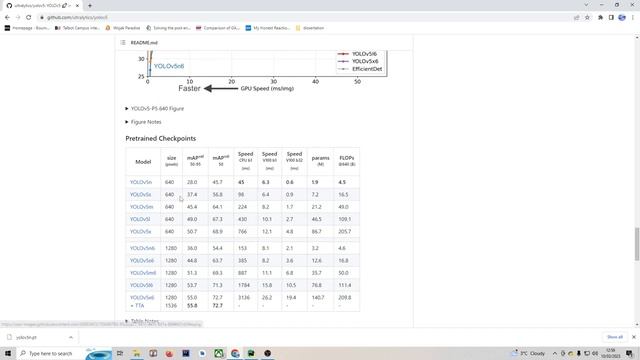Open the Wojak Paradise bookmark
640x360 pixels.
pos(122,28)
